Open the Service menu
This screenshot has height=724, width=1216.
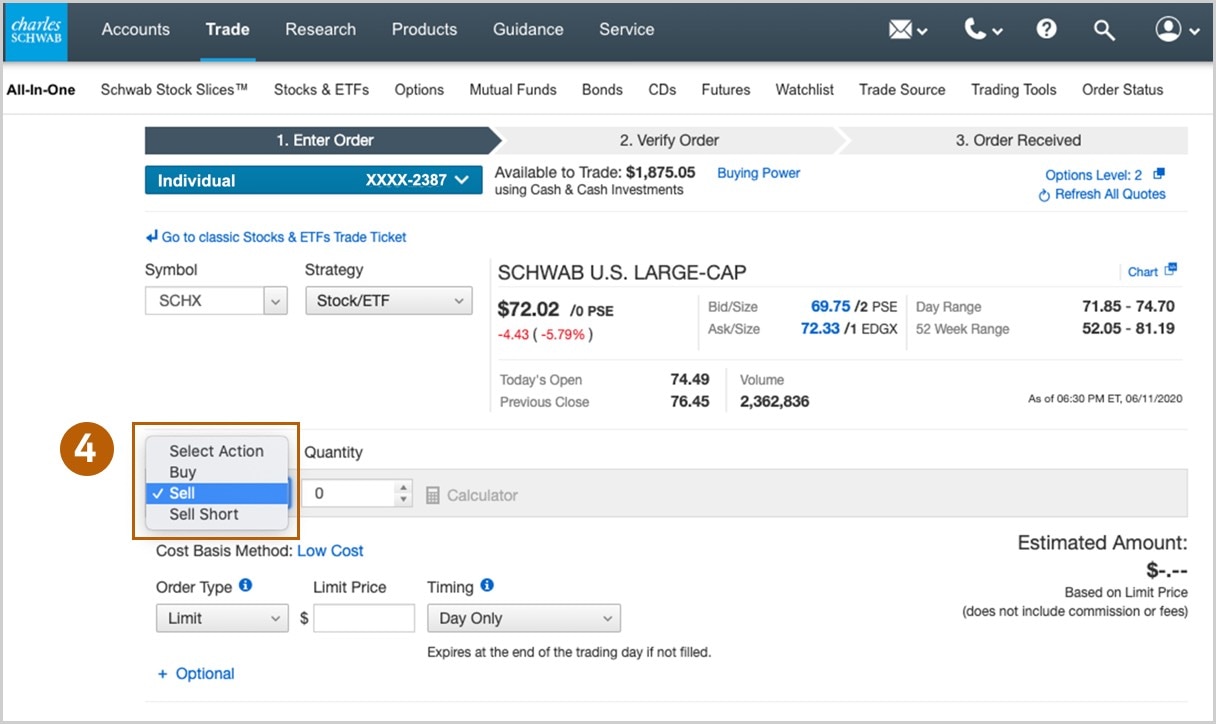coord(627,29)
